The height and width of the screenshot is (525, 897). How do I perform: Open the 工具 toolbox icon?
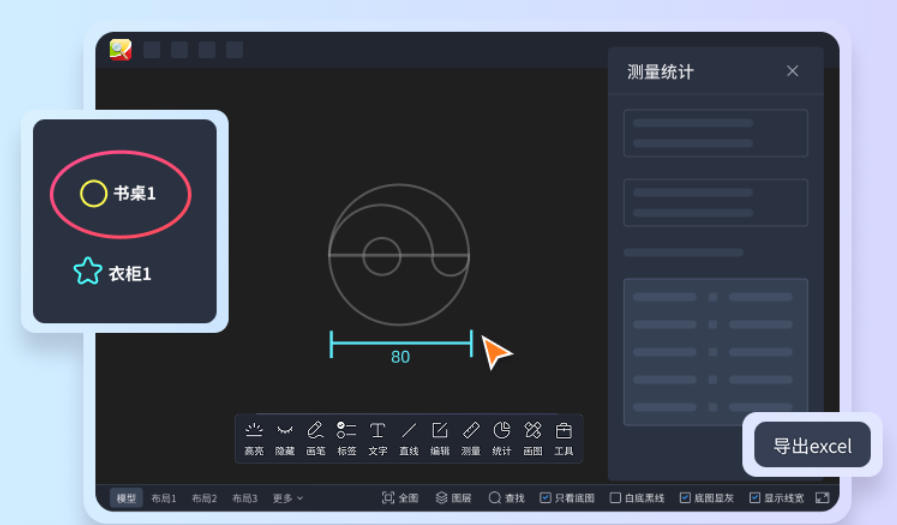click(563, 437)
